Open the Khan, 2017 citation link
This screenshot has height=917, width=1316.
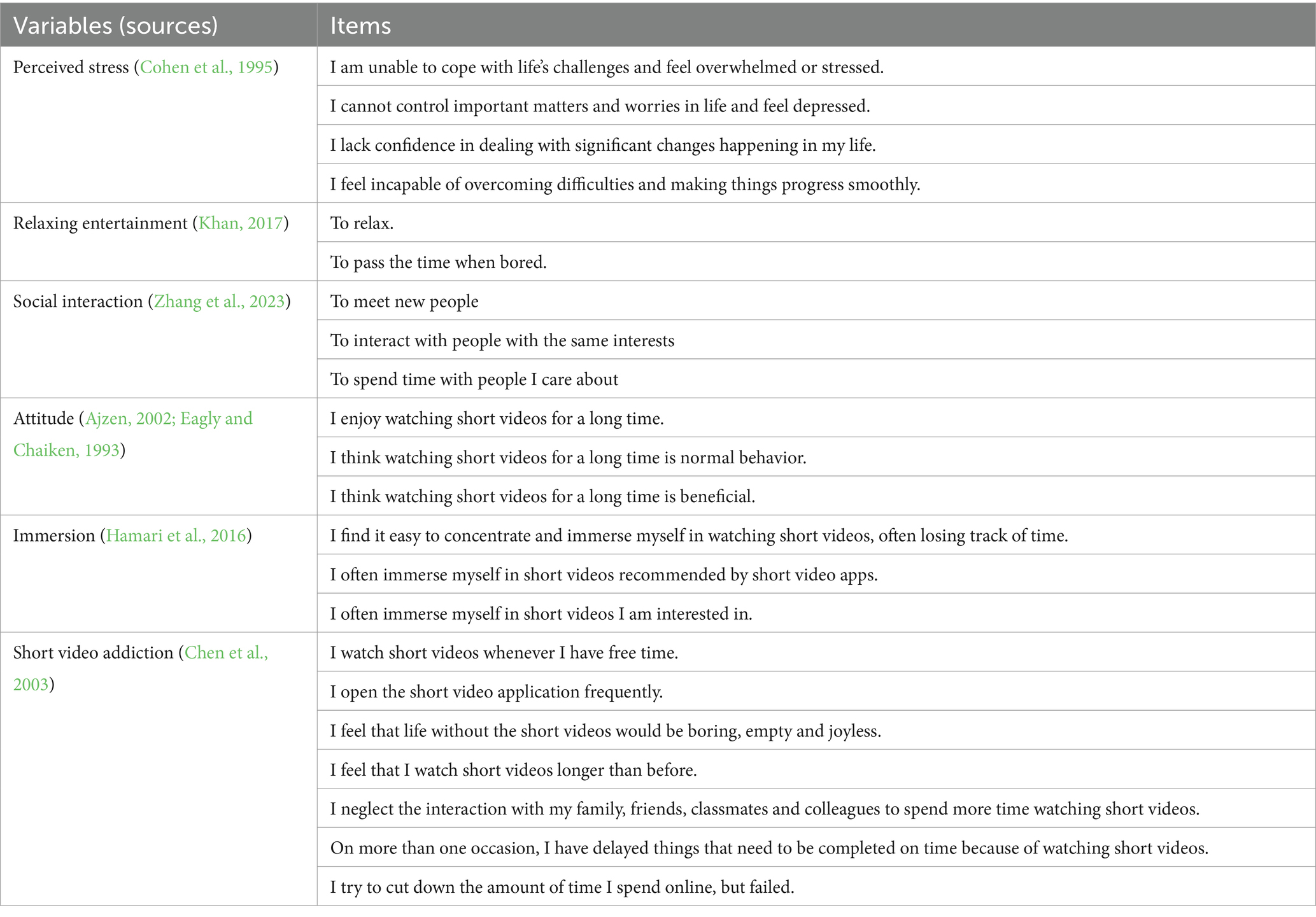[x=241, y=223]
